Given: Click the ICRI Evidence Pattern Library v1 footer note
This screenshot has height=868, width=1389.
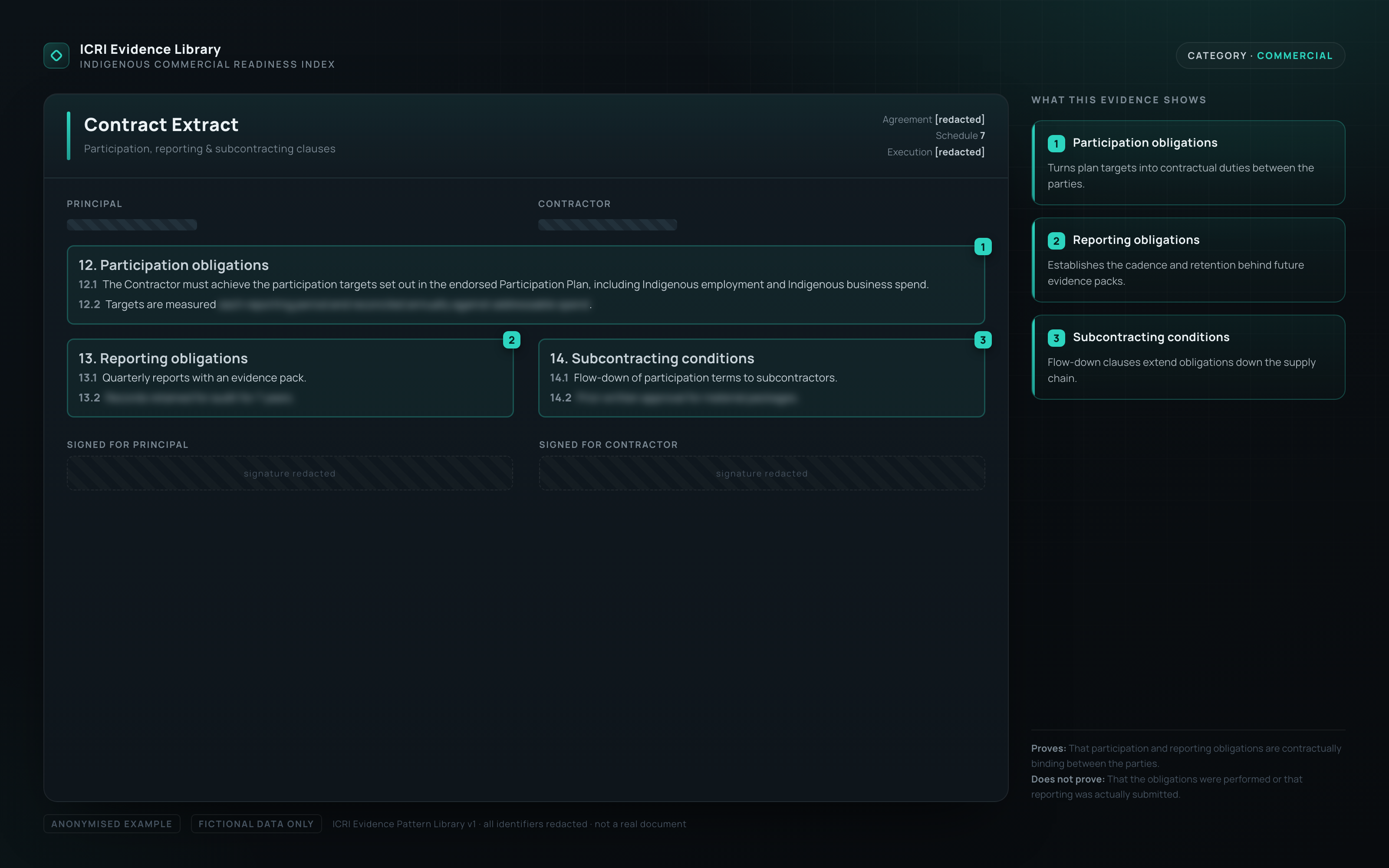Looking at the screenshot, I should 509,824.
